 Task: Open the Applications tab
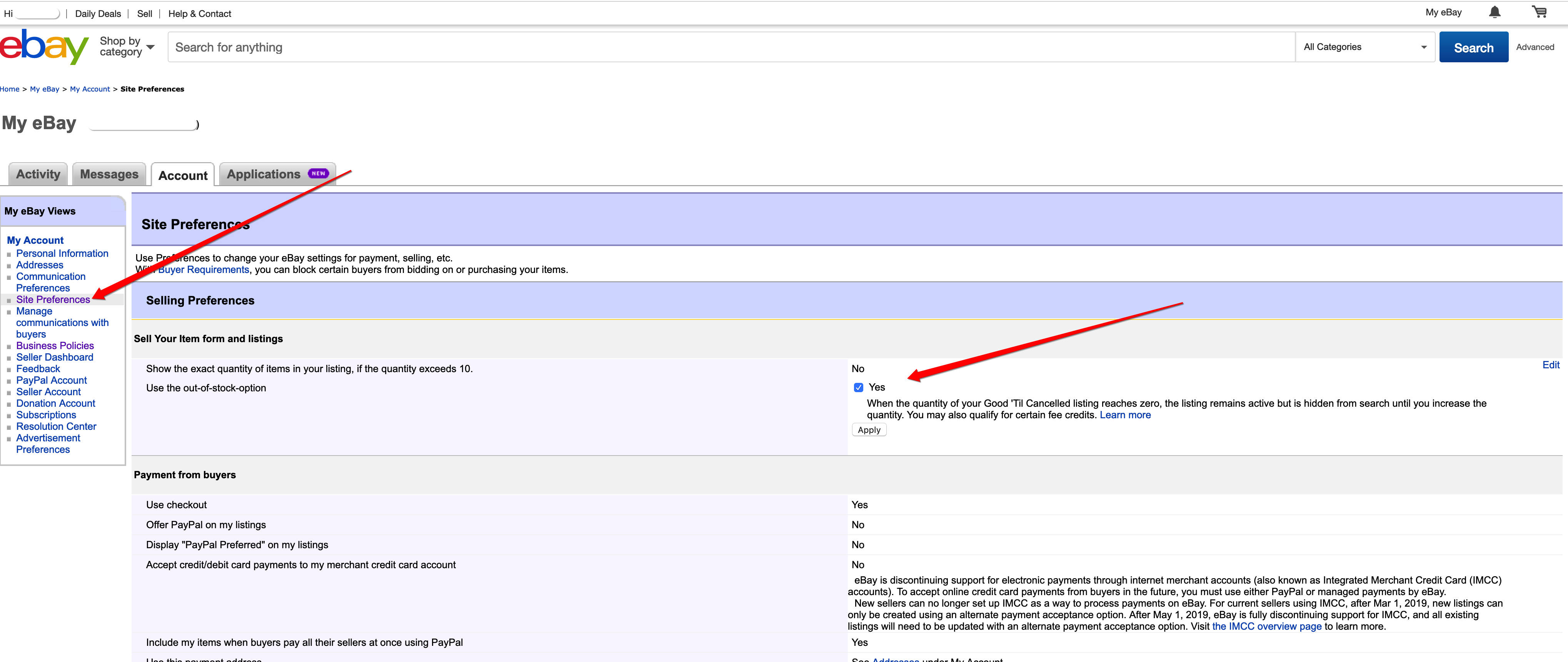click(278, 174)
